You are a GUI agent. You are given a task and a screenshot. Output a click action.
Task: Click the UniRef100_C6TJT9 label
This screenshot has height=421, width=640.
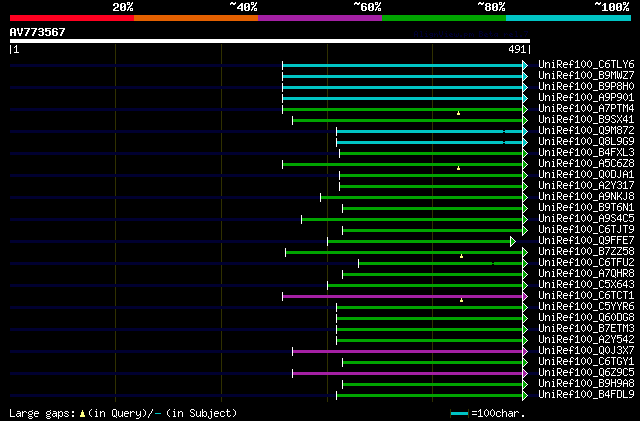pyautogui.click(x=586, y=230)
